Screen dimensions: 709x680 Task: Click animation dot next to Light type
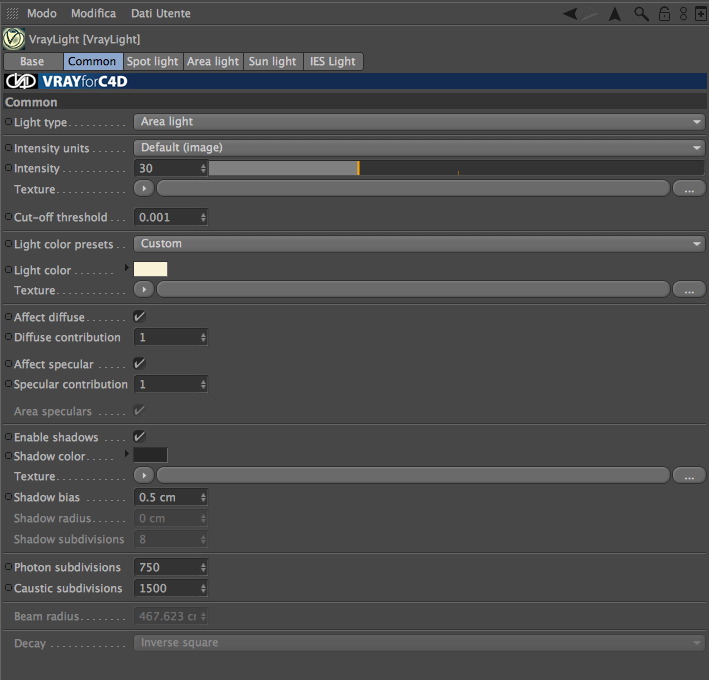tap(8, 121)
